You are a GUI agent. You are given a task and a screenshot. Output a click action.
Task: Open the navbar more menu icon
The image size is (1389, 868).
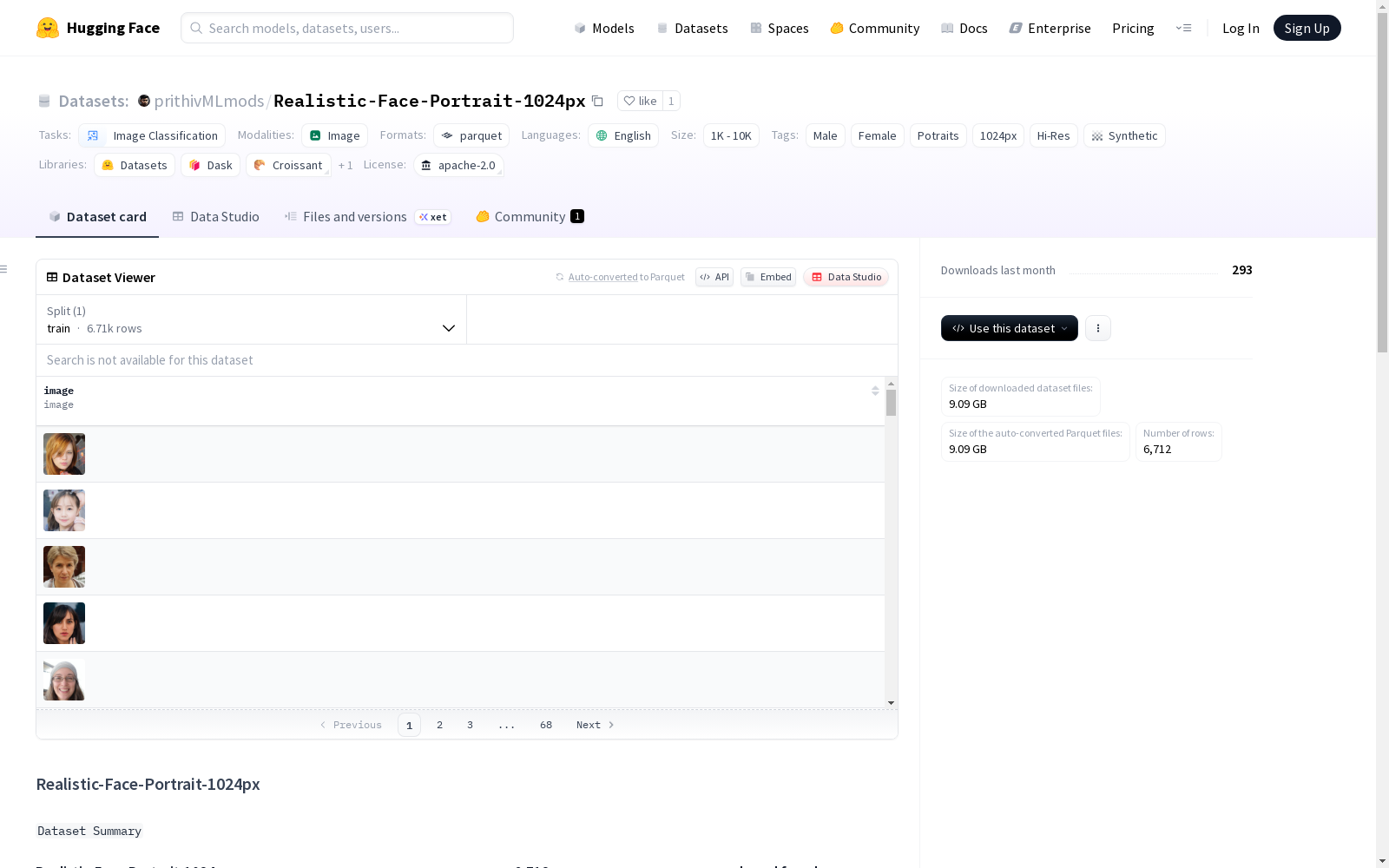click(x=1183, y=28)
